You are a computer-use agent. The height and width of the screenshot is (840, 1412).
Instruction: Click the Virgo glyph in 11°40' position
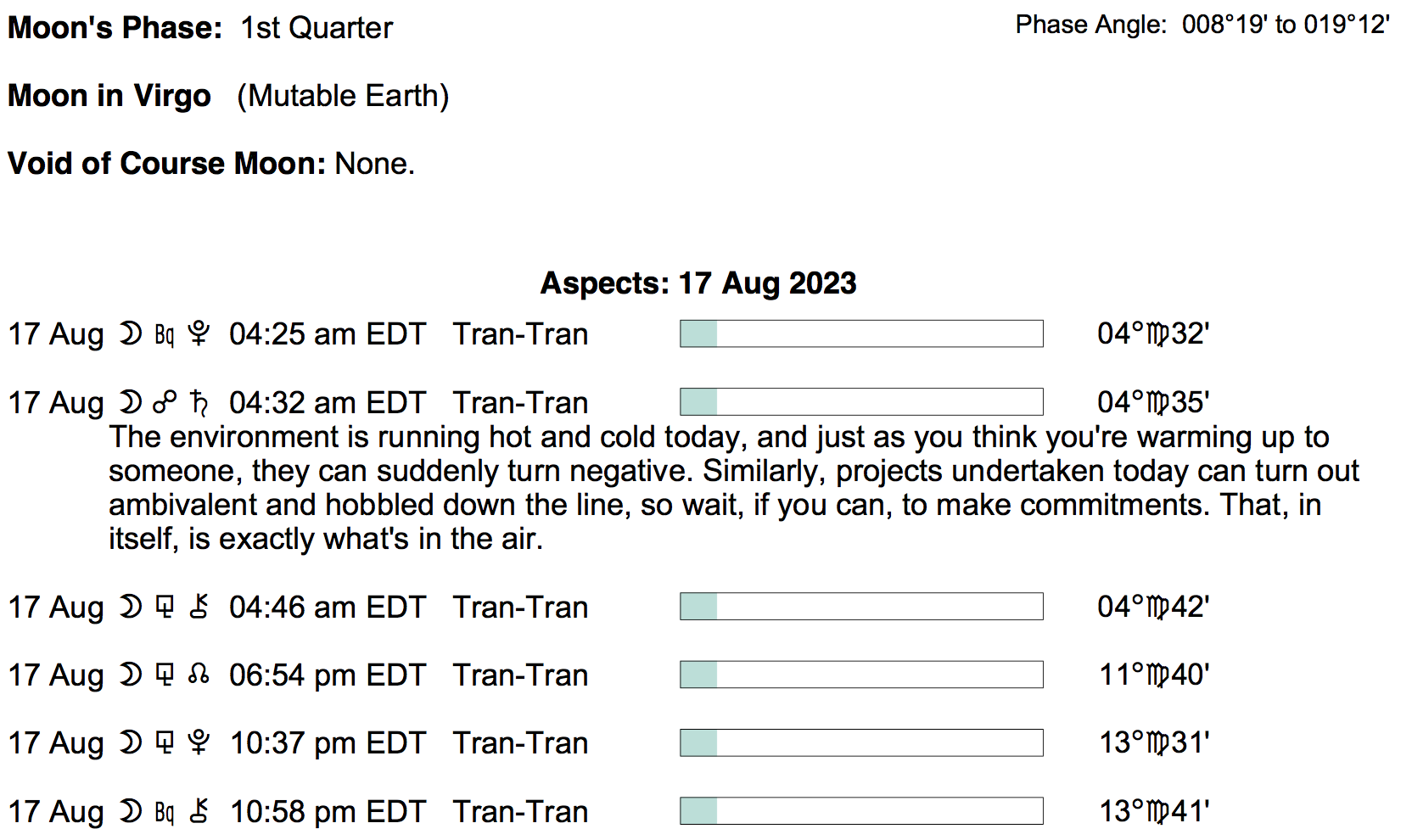[x=1158, y=675]
